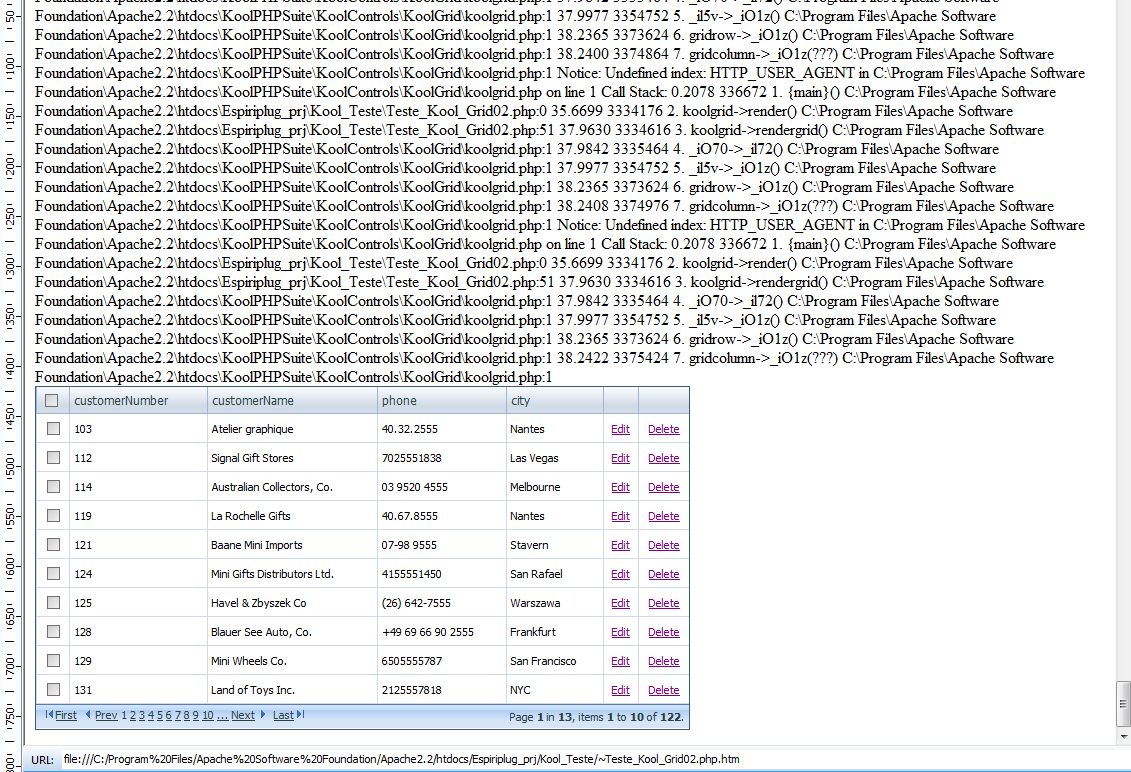Click the Next arrow icon in pager
Screen dimensions: 1131x772
click(x=263, y=714)
